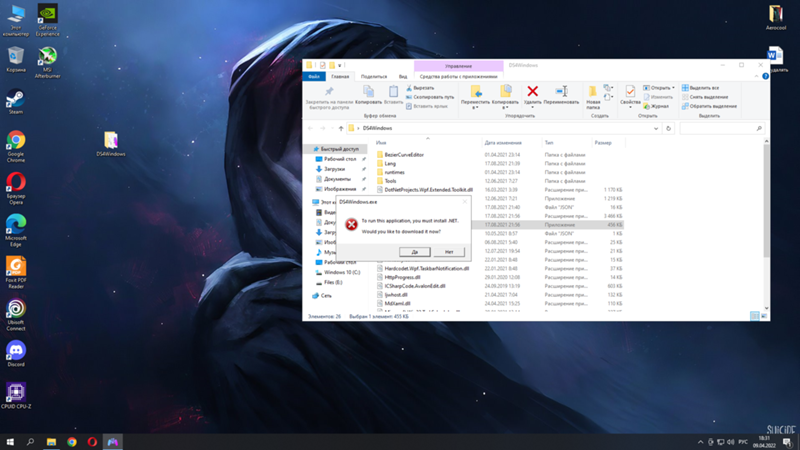Click the up-one-level arrow in Explorer
Viewport: 800px width, 450px height.
[x=341, y=129]
